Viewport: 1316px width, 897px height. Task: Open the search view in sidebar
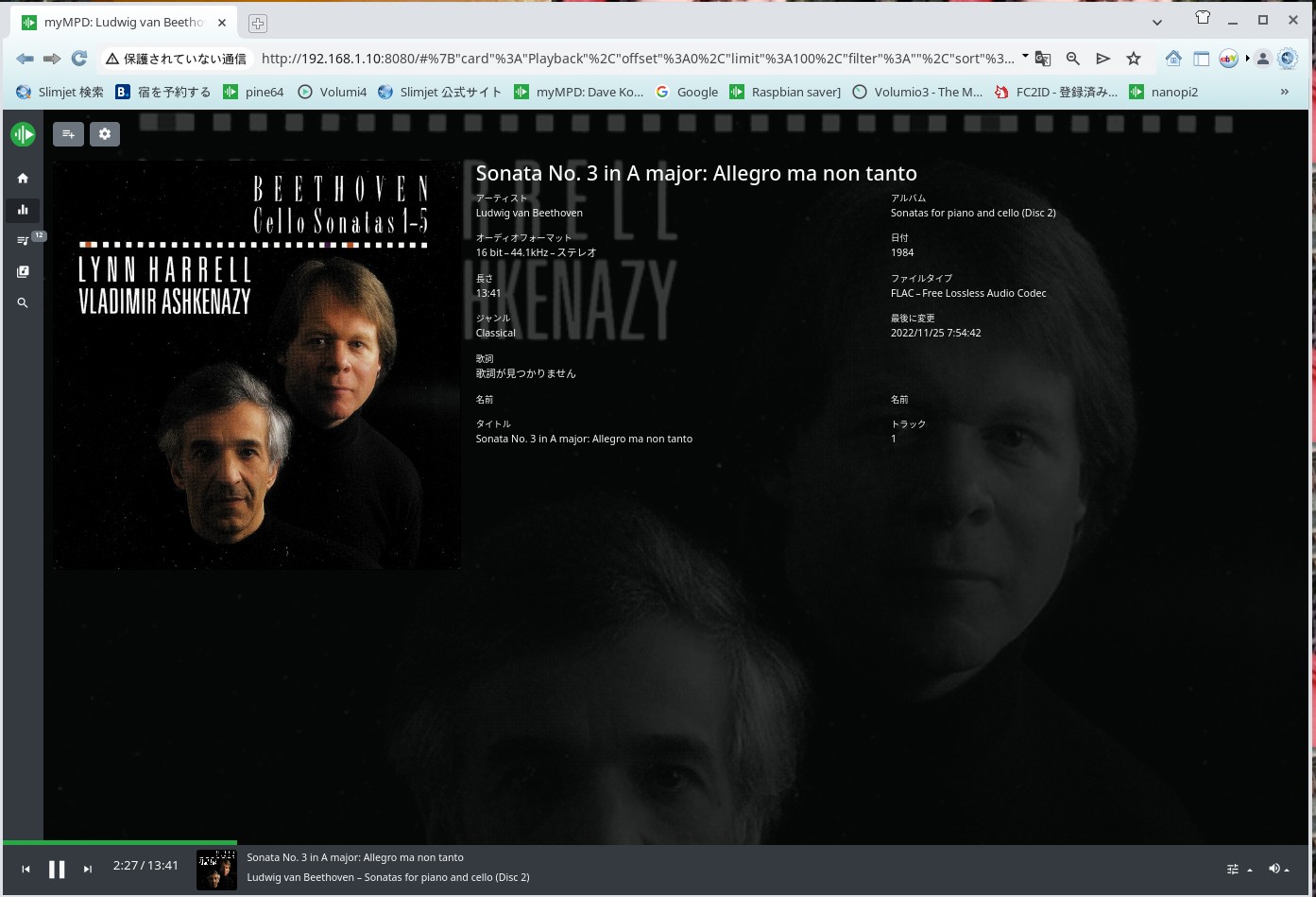23,303
